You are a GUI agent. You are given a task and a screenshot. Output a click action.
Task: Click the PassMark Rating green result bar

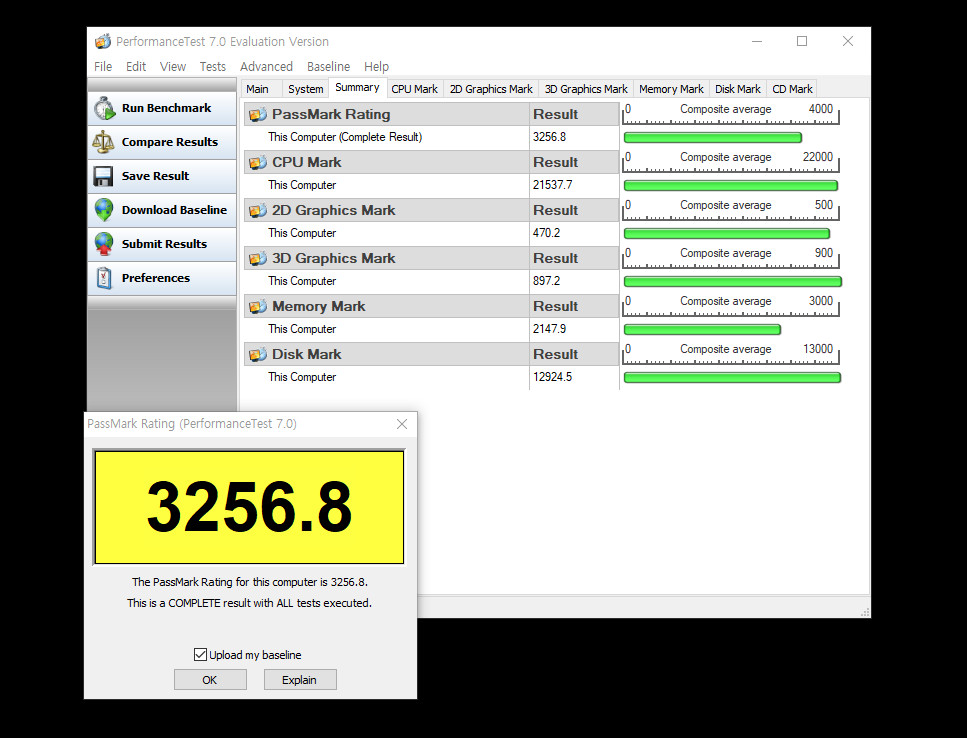tap(712, 137)
